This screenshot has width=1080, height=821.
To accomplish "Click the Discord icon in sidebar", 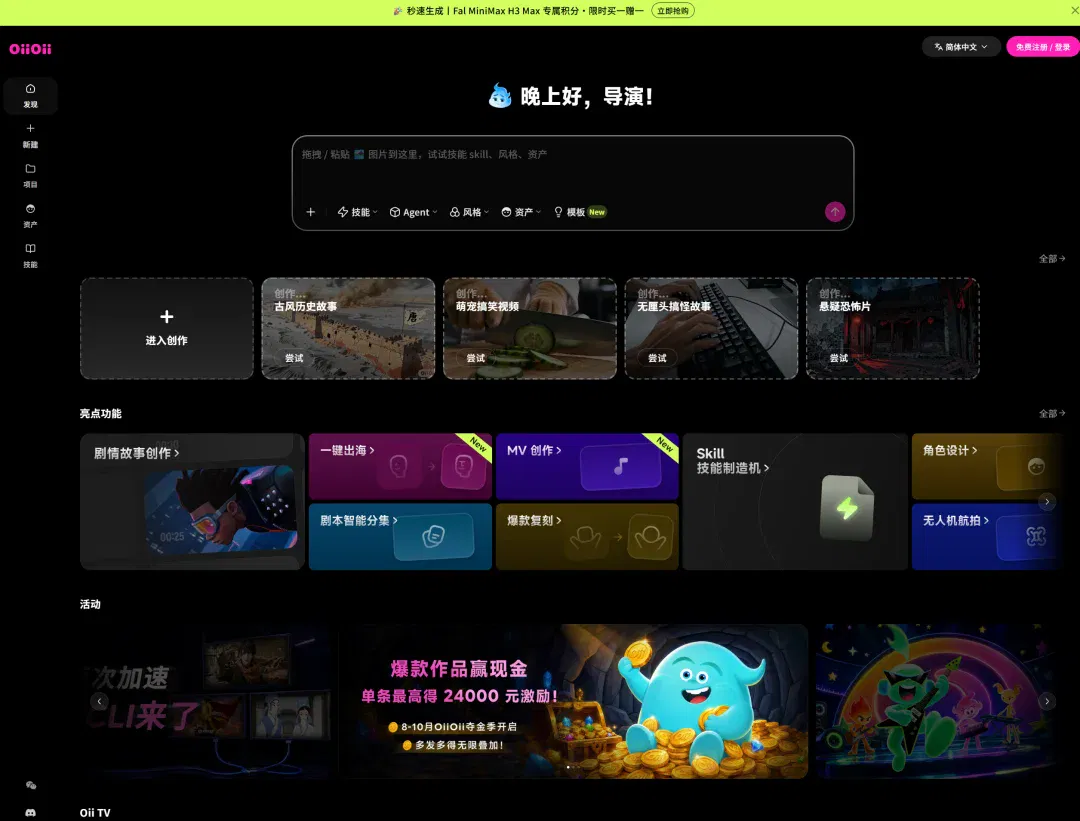I will coord(30,813).
